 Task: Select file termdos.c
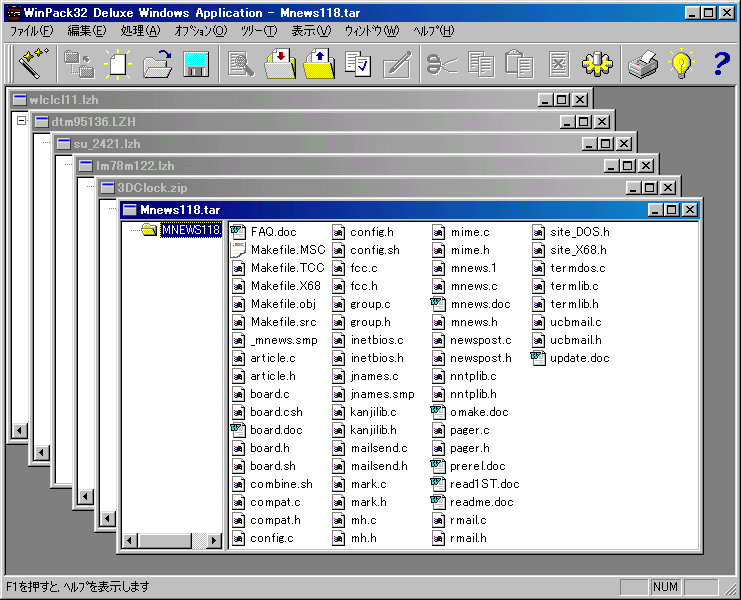tap(569, 268)
